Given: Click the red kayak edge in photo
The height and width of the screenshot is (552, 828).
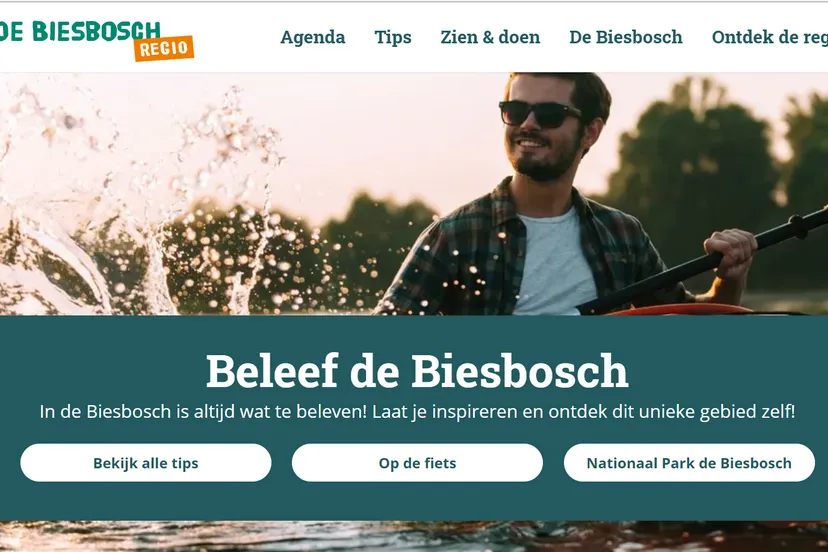Looking at the screenshot, I should [681, 310].
